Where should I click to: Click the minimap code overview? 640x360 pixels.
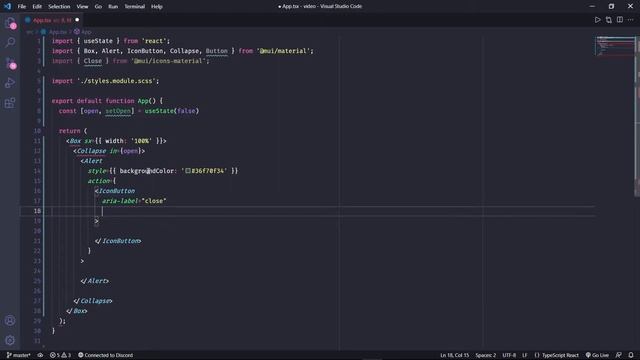click(615, 46)
